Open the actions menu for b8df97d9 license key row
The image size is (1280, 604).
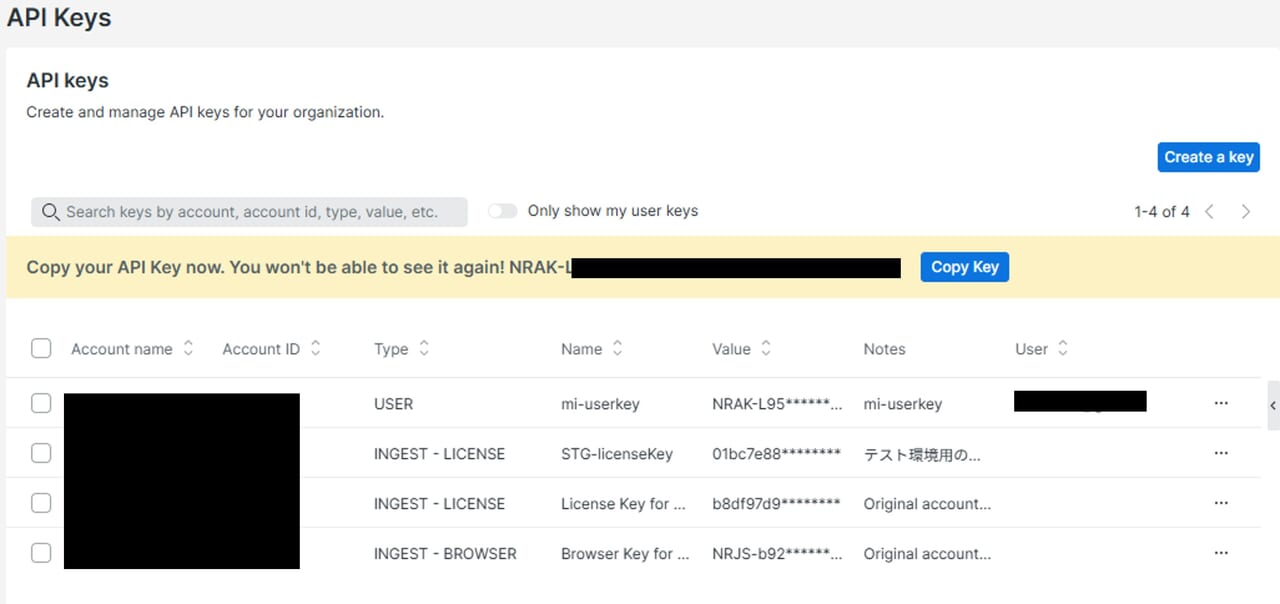(1220, 503)
